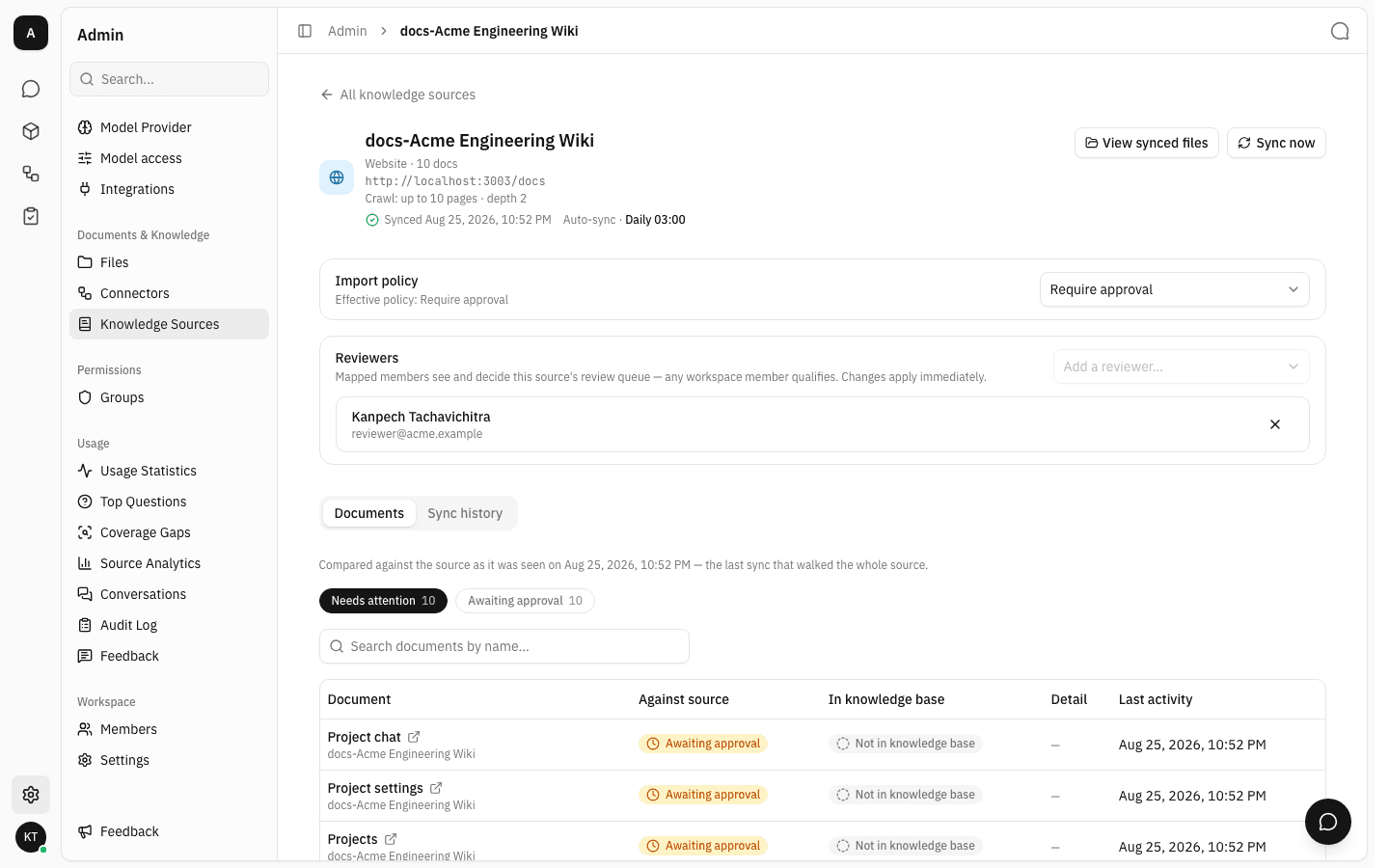Switch to Documents tab
The image size is (1389, 868).
click(x=368, y=513)
